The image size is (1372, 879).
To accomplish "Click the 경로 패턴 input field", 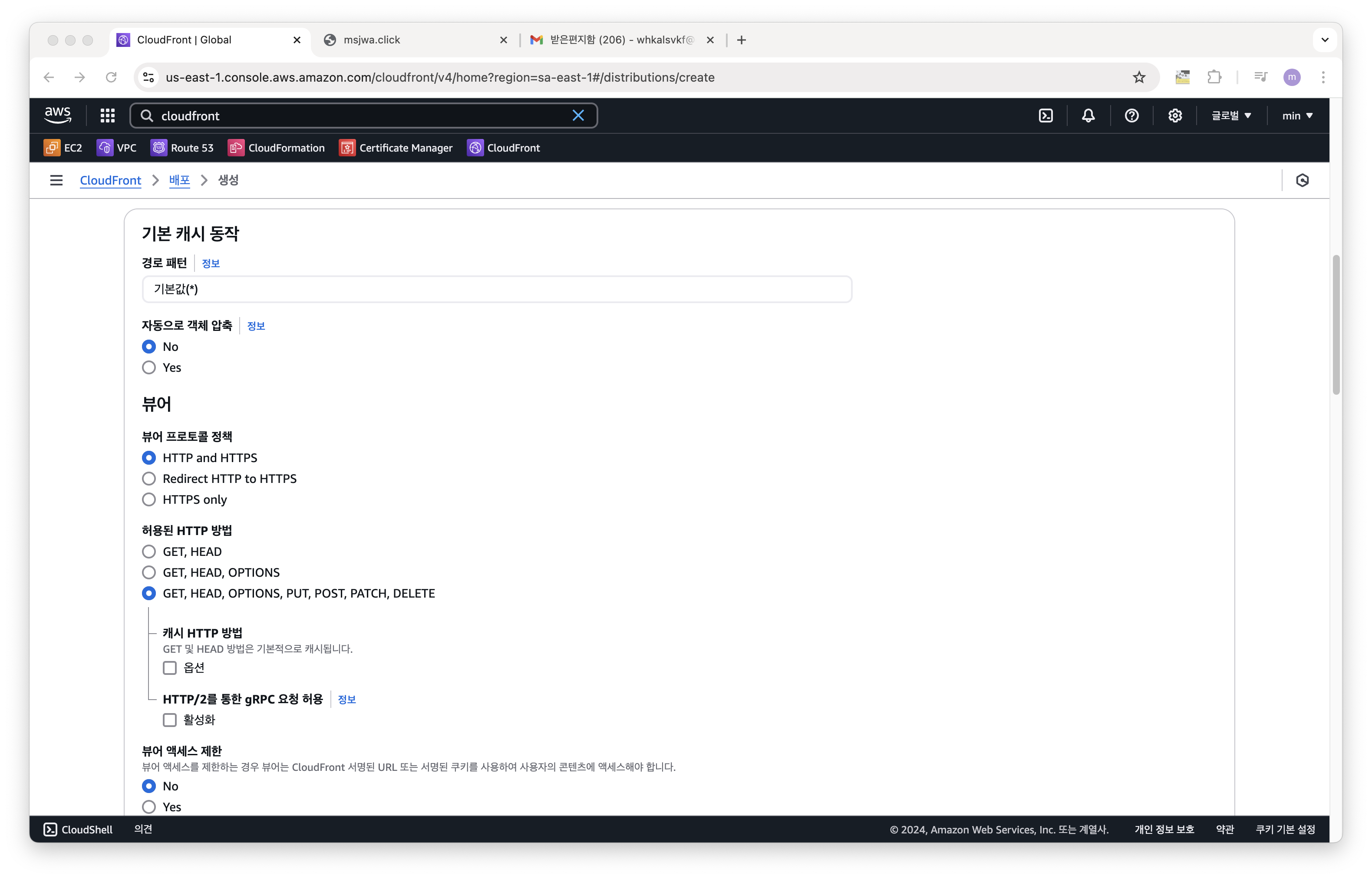I will point(496,289).
